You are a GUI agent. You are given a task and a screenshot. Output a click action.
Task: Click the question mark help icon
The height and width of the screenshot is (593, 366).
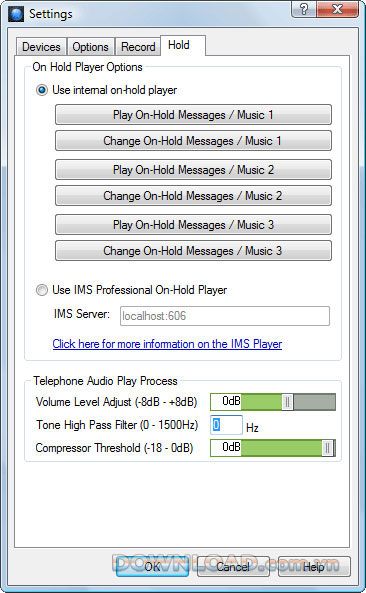point(304,9)
